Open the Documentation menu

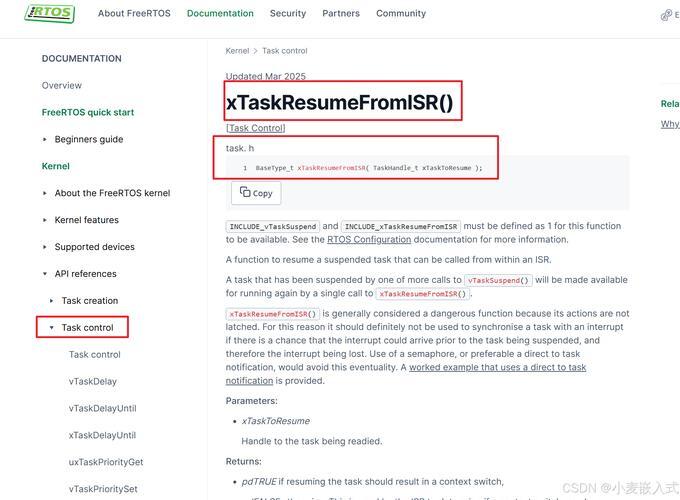coord(220,13)
